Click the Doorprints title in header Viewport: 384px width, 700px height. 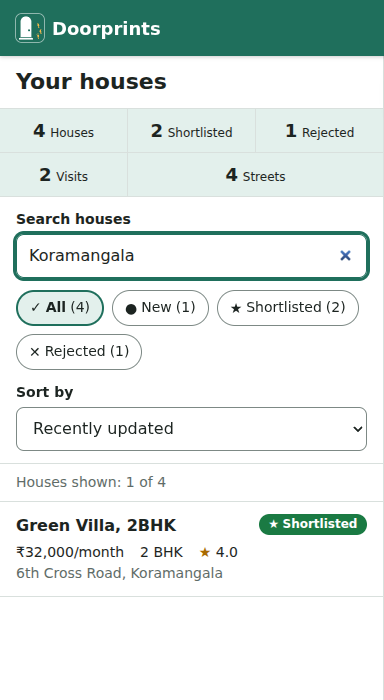[106, 29]
